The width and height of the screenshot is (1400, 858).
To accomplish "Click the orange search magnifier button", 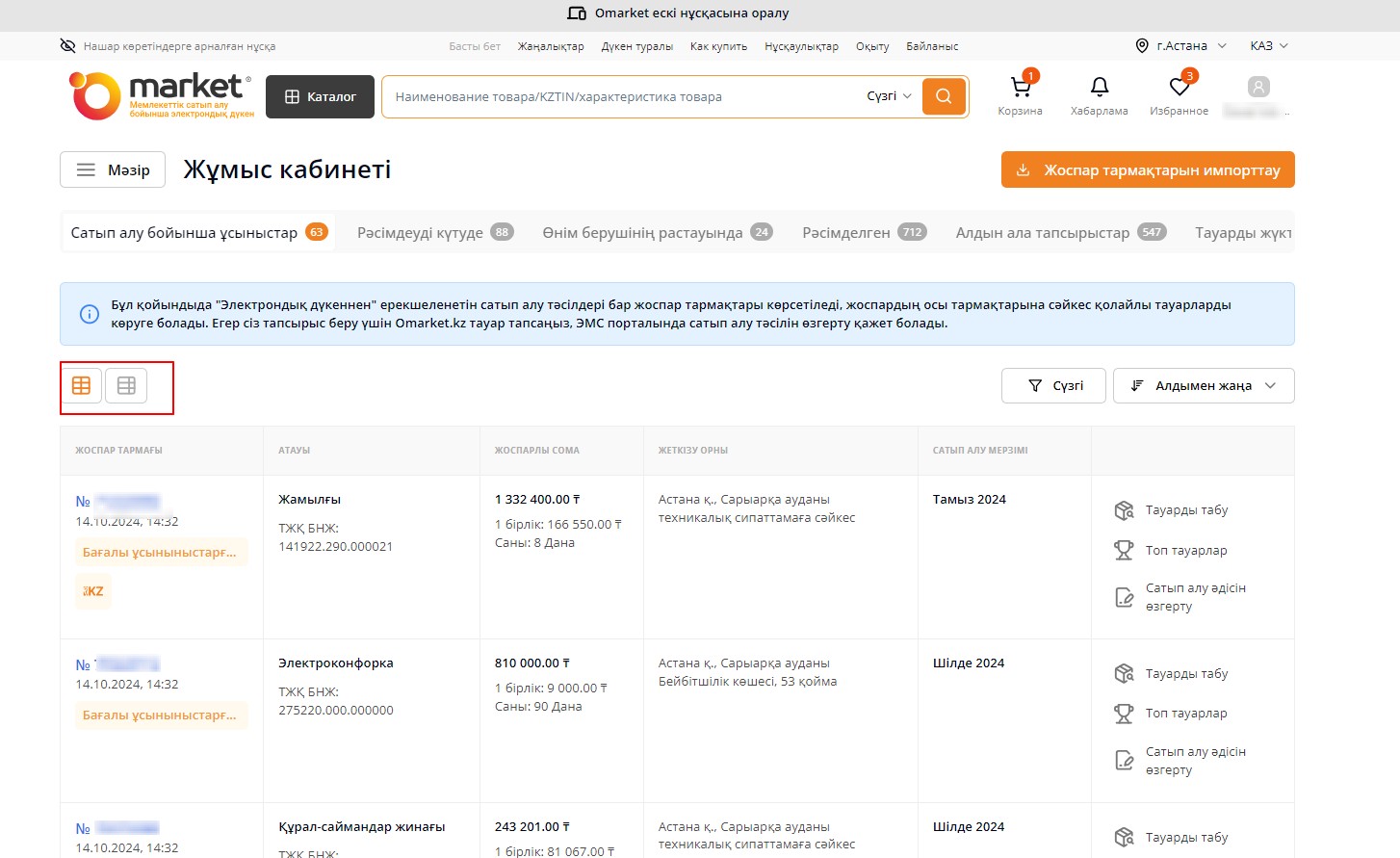I will click(x=944, y=96).
